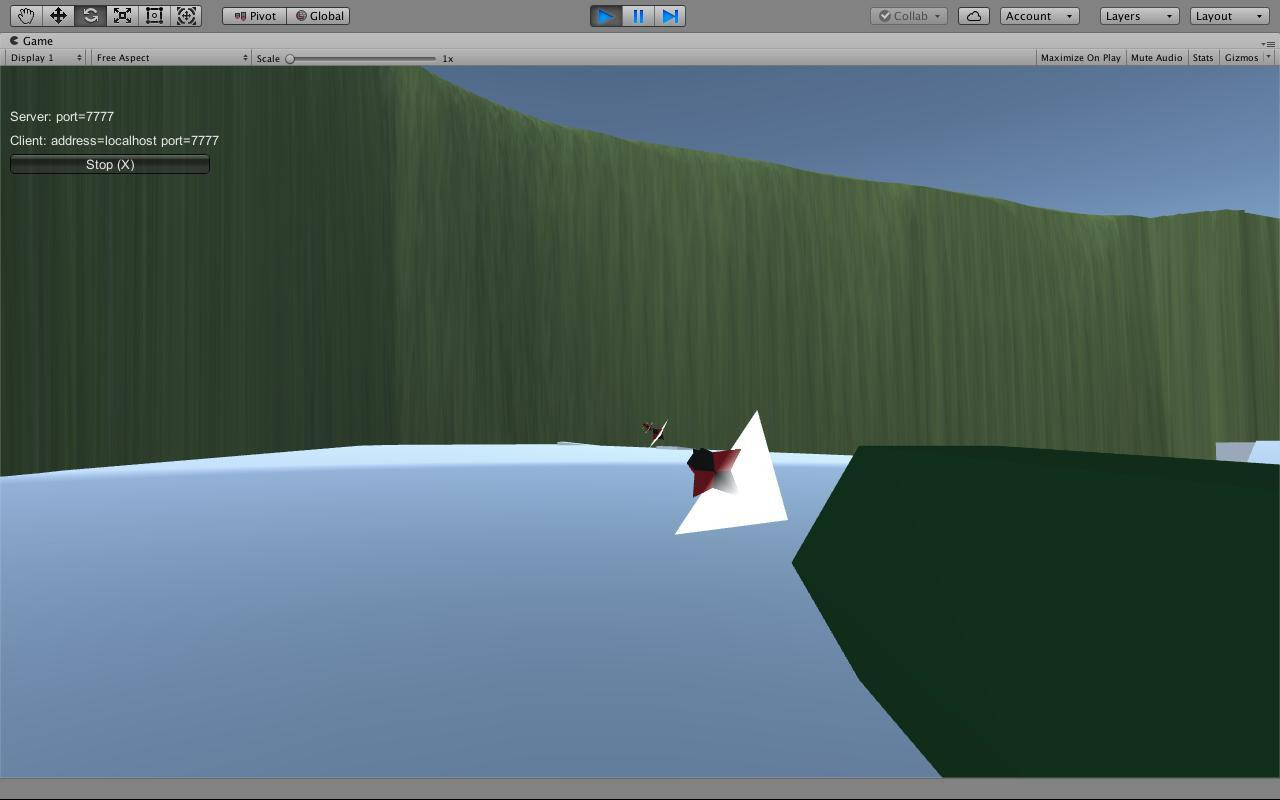This screenshot has height=800, width=1280.
Task: Open the Free Aspect ratio dropdown
Action: tap(172, 58)
